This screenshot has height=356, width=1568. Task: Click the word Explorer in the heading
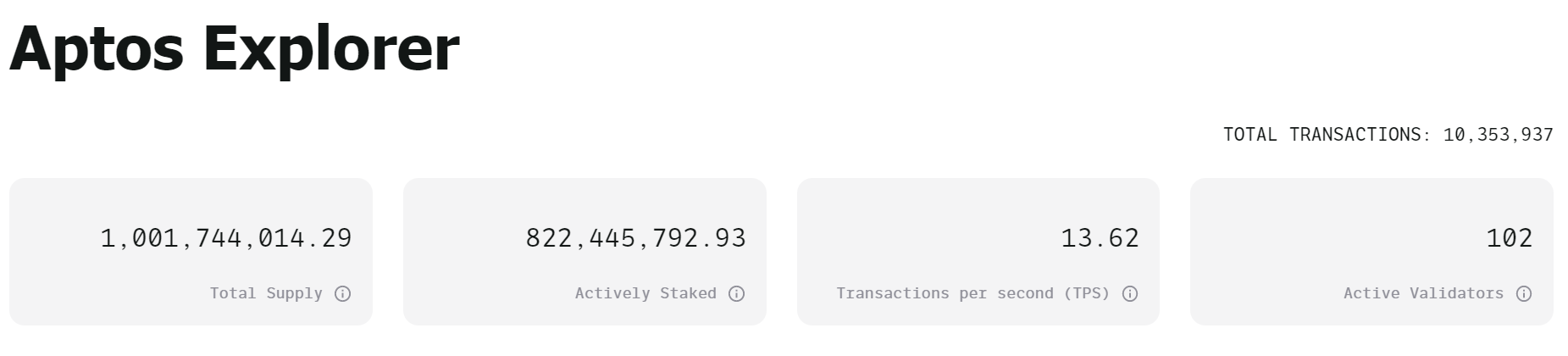click(x=330, y=48)
